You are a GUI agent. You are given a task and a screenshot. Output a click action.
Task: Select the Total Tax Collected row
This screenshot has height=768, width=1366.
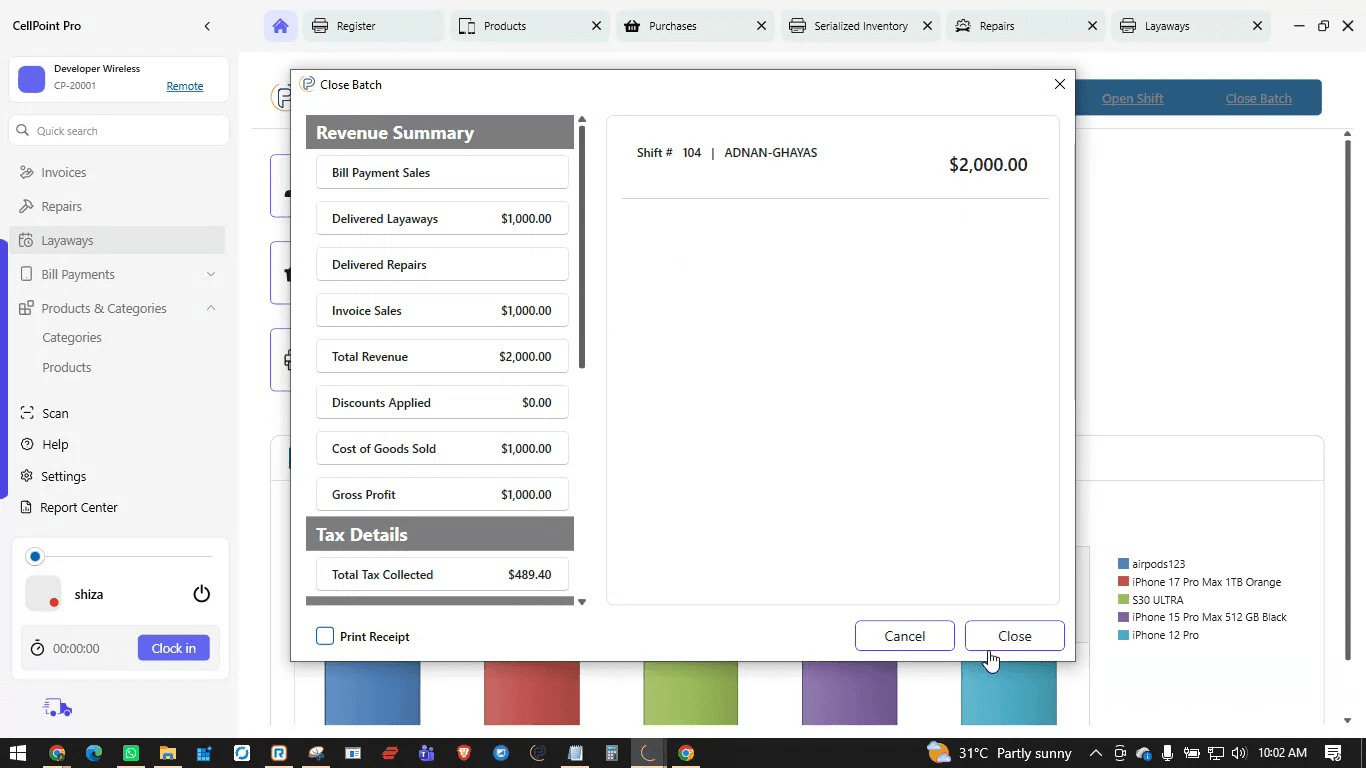point(442,575)
